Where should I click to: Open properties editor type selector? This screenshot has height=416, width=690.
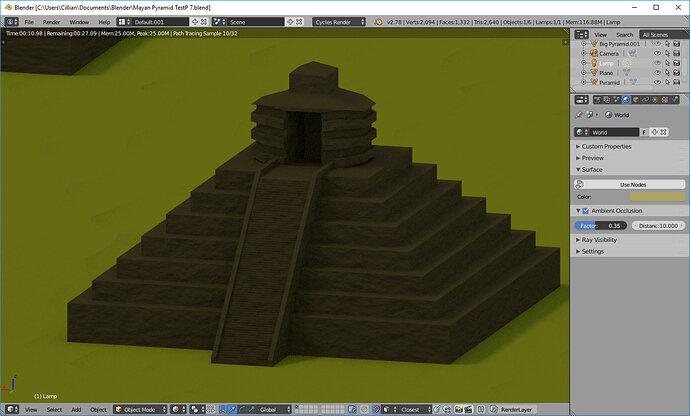[582, 100]
